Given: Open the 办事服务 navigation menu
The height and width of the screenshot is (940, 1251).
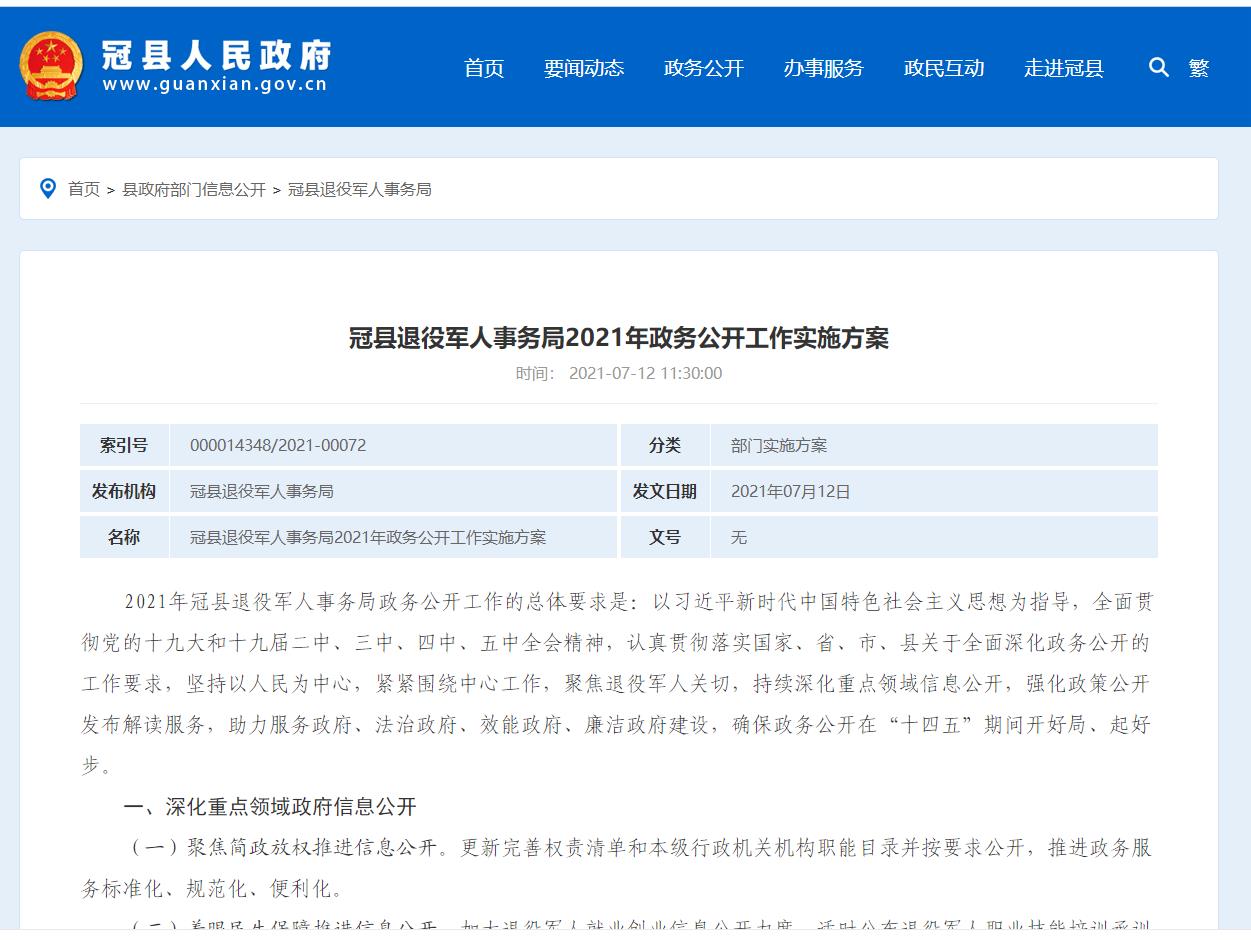Looking at the screenshot, I should coord(824,68).
